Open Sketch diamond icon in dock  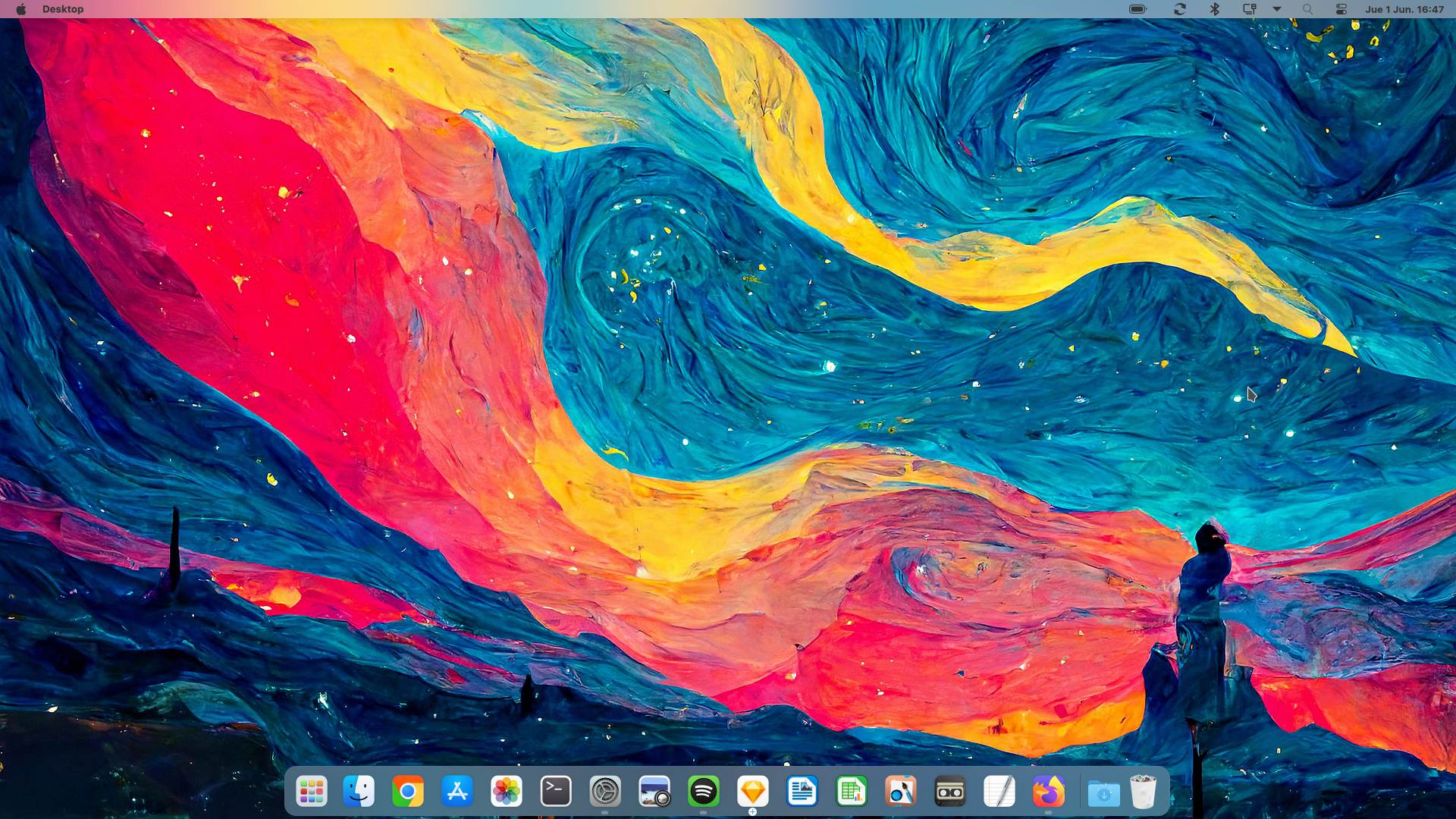pos(753,792)
